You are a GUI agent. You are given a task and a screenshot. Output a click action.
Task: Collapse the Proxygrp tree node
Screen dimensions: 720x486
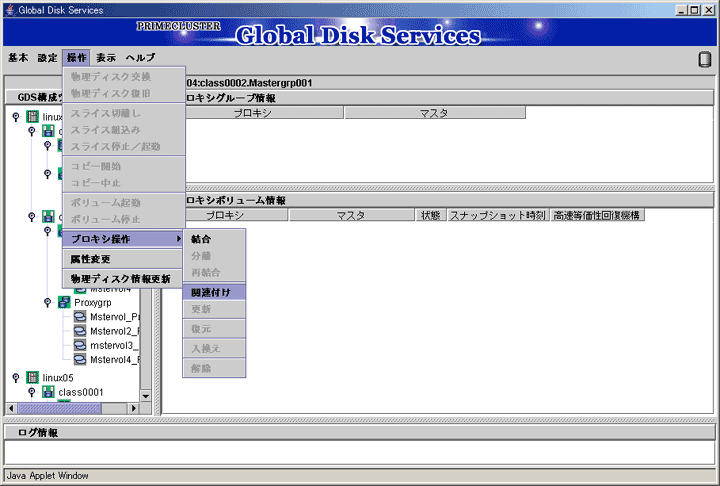pos(47,302)
